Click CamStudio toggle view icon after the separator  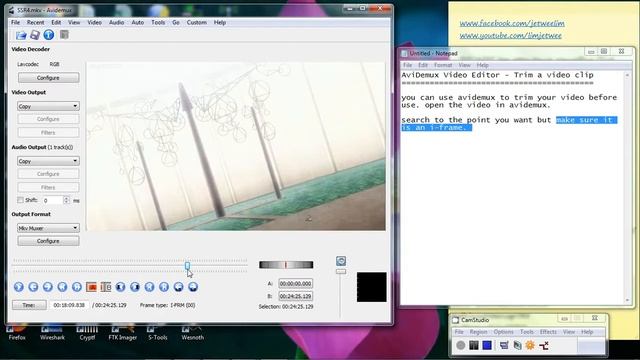[x=504, y=345]
